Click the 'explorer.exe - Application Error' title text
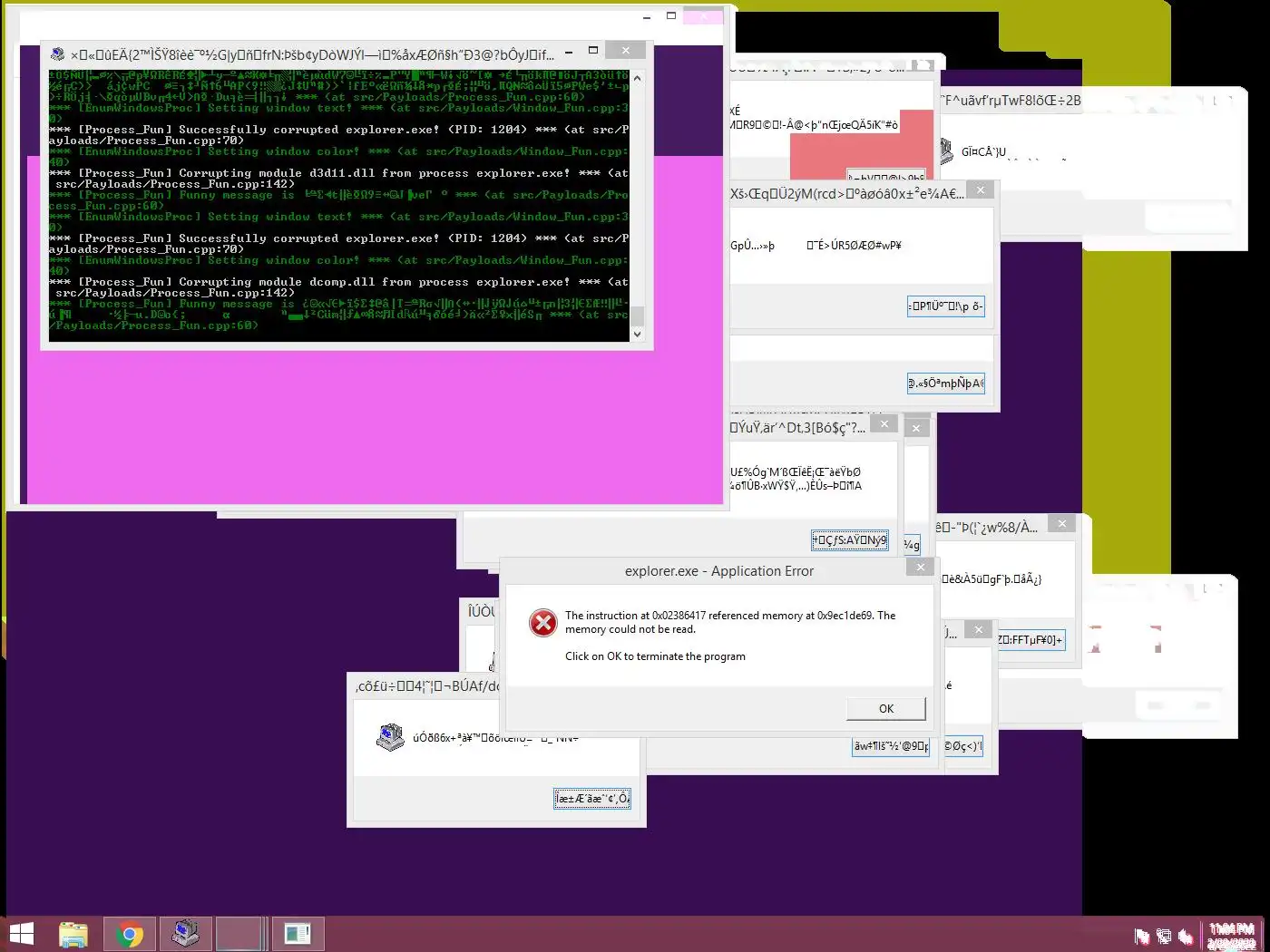1270x952 pixels. point(719,571)
